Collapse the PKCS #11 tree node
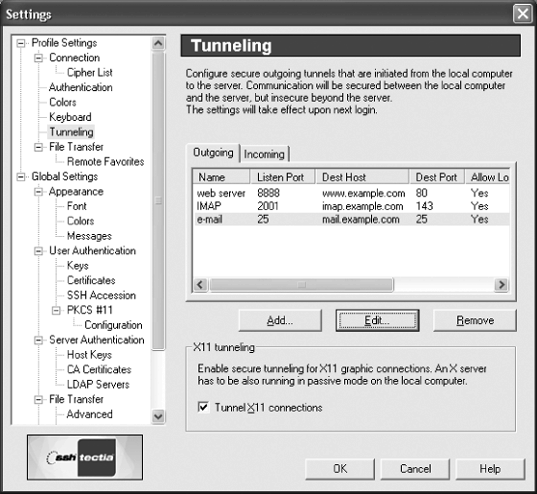 pos(56,310)
